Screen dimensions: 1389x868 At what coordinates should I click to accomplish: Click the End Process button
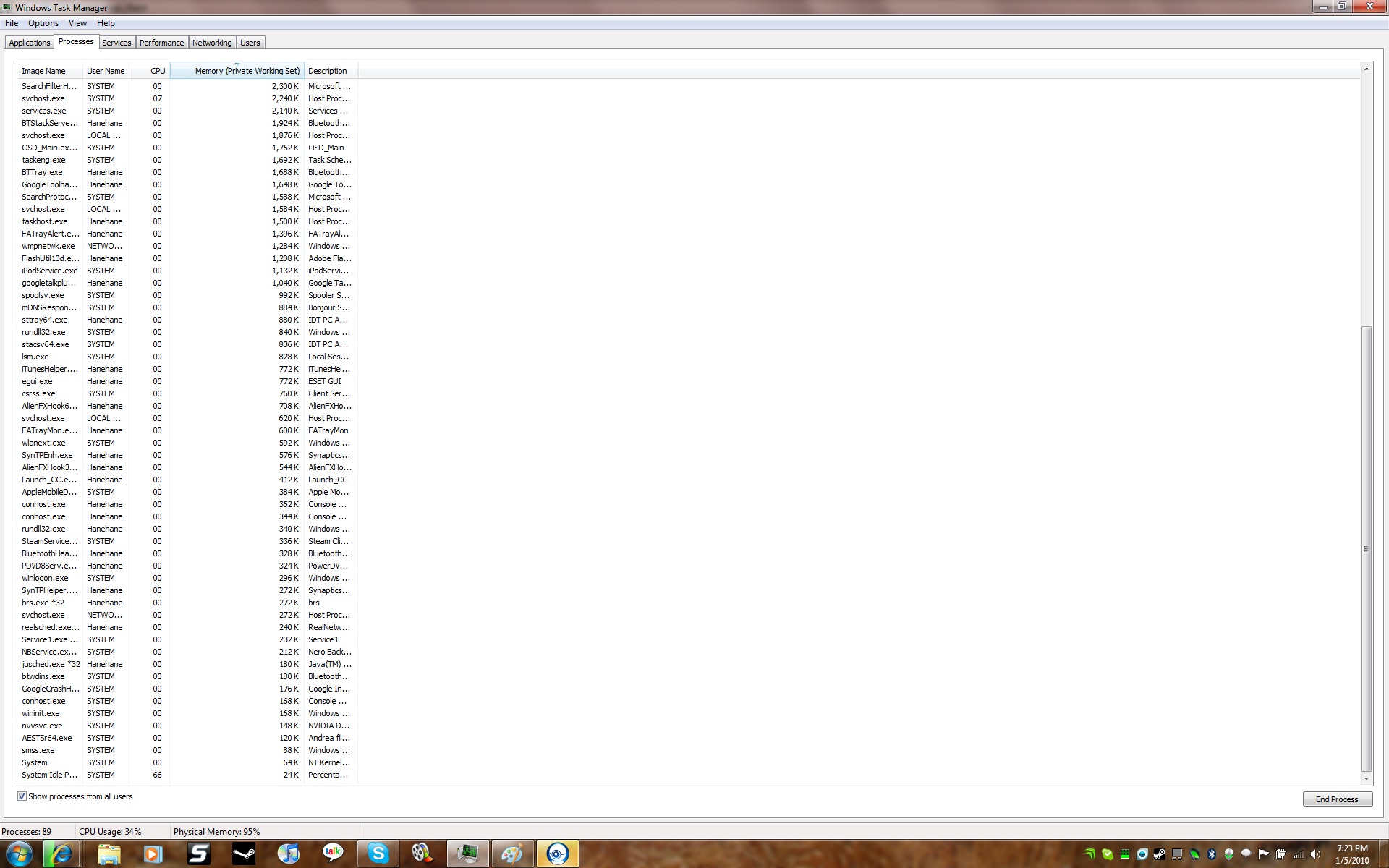(x=1337, y=799)
